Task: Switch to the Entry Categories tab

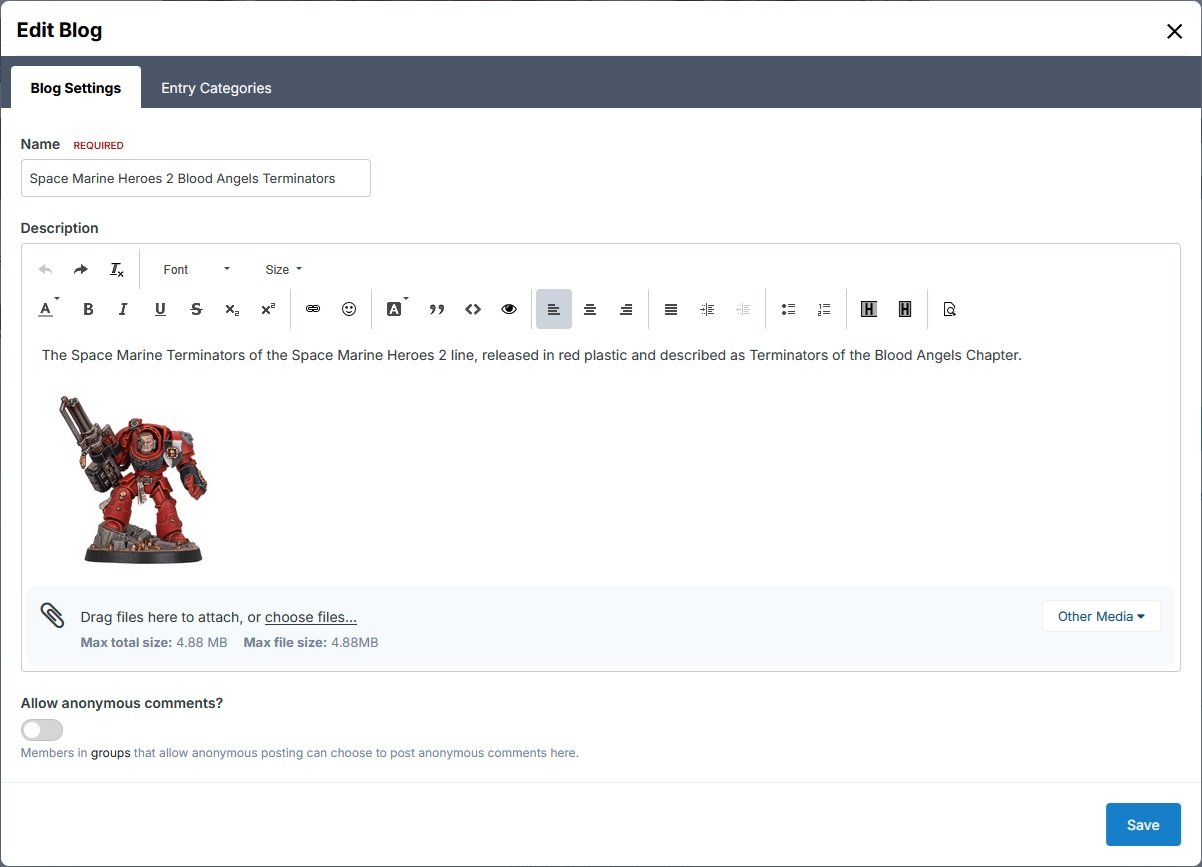Action: [216, 88]
